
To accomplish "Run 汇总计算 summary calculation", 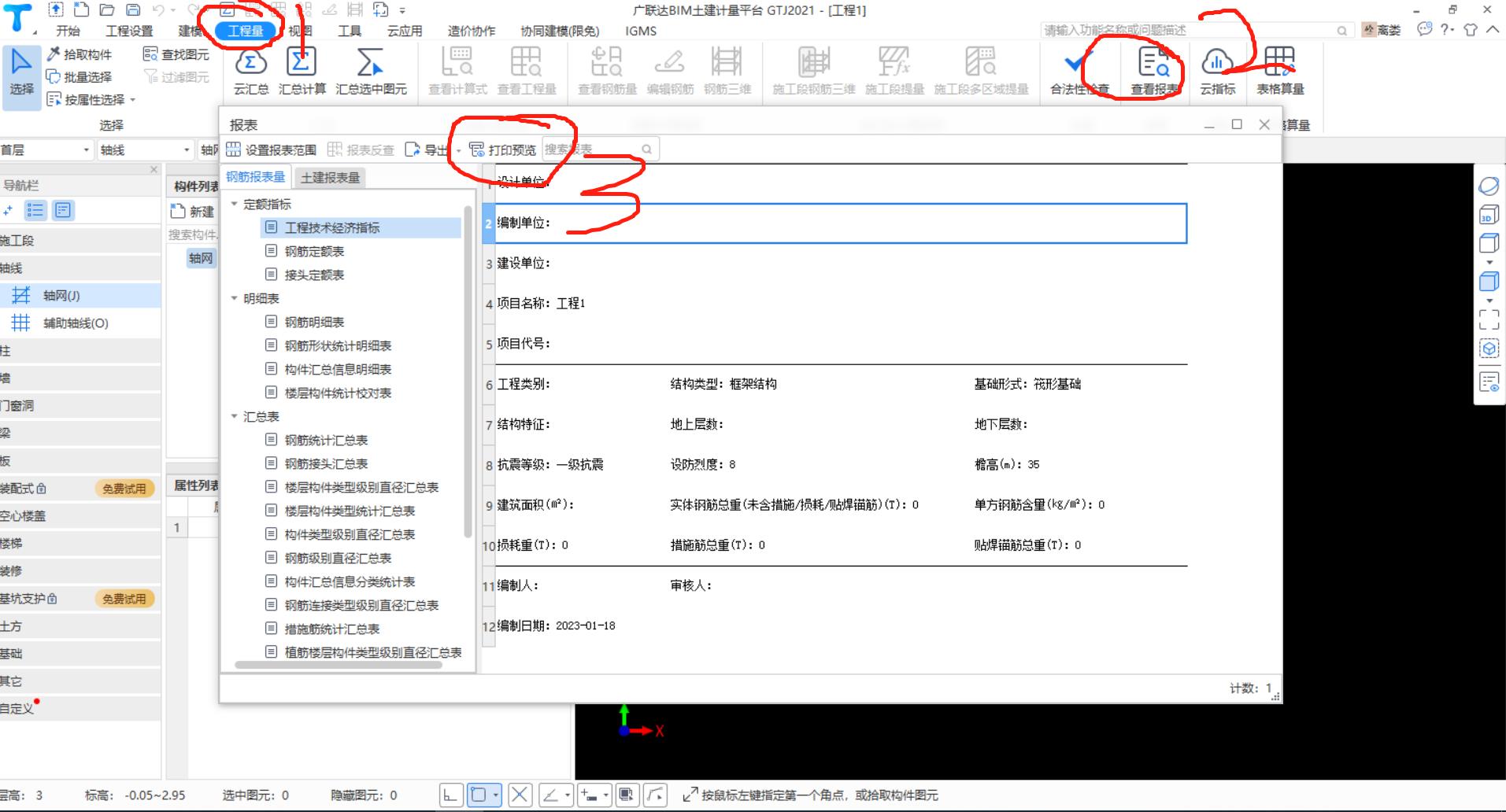I will tap(302, 71).
